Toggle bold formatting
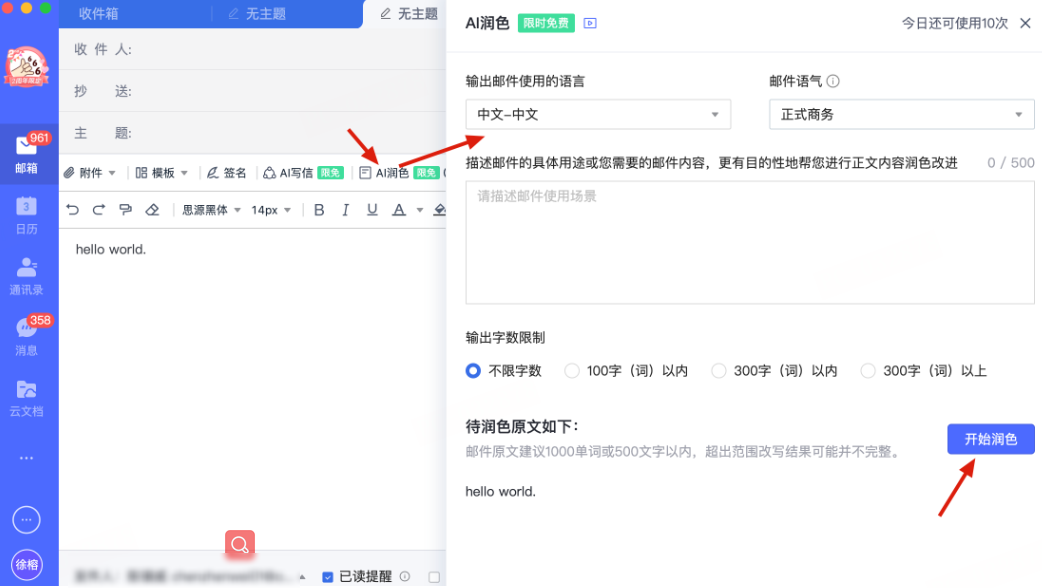Viewport: 1042px width, 588px height. [x=319, y=210]
